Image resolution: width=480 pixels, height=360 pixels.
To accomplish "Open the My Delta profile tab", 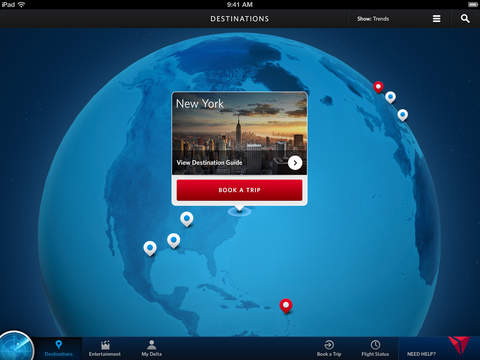I will click(151, 348).
